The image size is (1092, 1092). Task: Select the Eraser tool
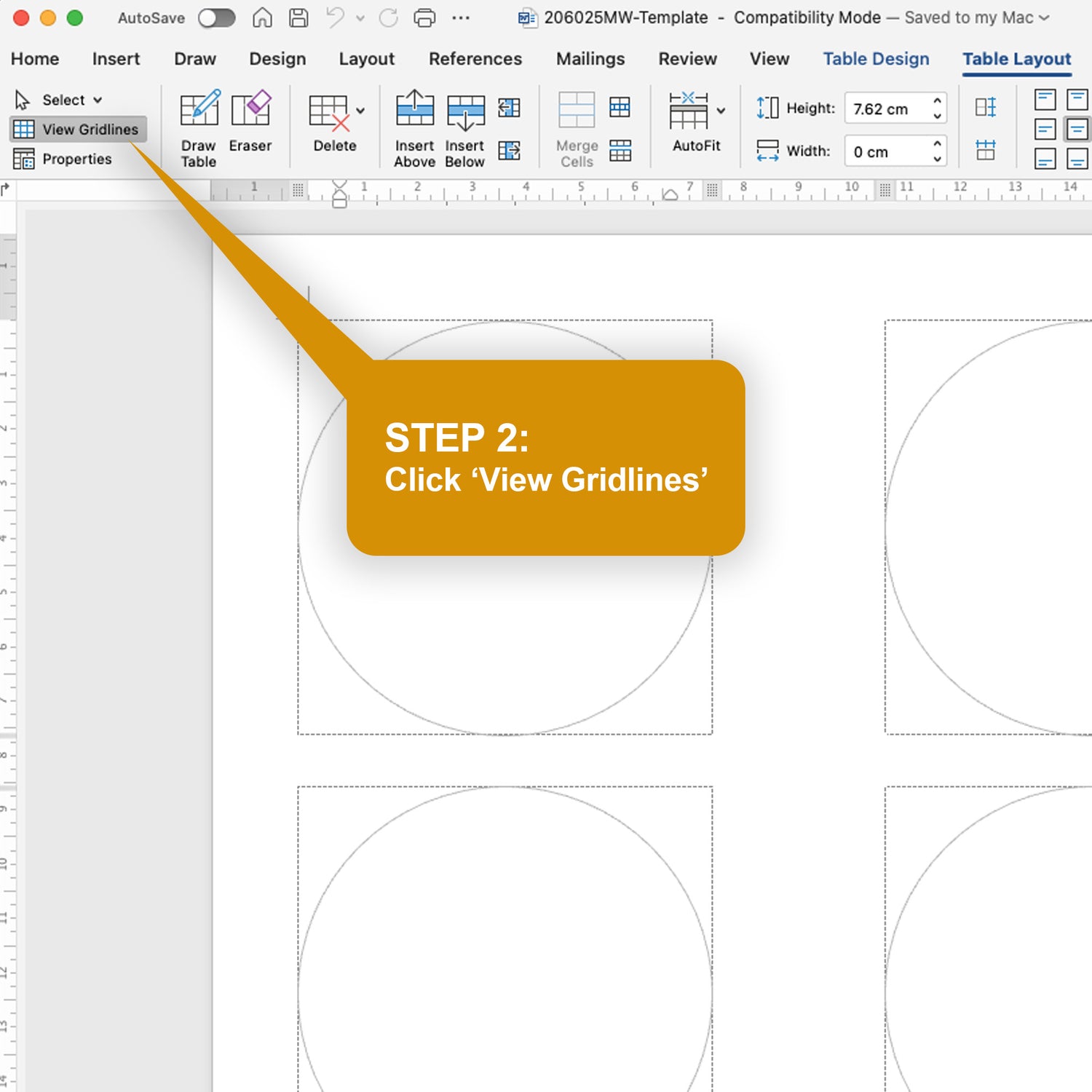point(250,122)
